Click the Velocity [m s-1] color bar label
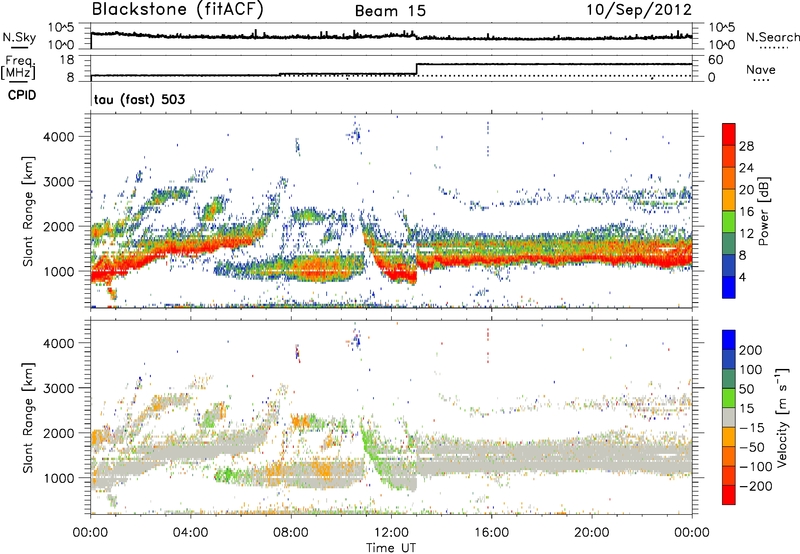 [782, 417]
